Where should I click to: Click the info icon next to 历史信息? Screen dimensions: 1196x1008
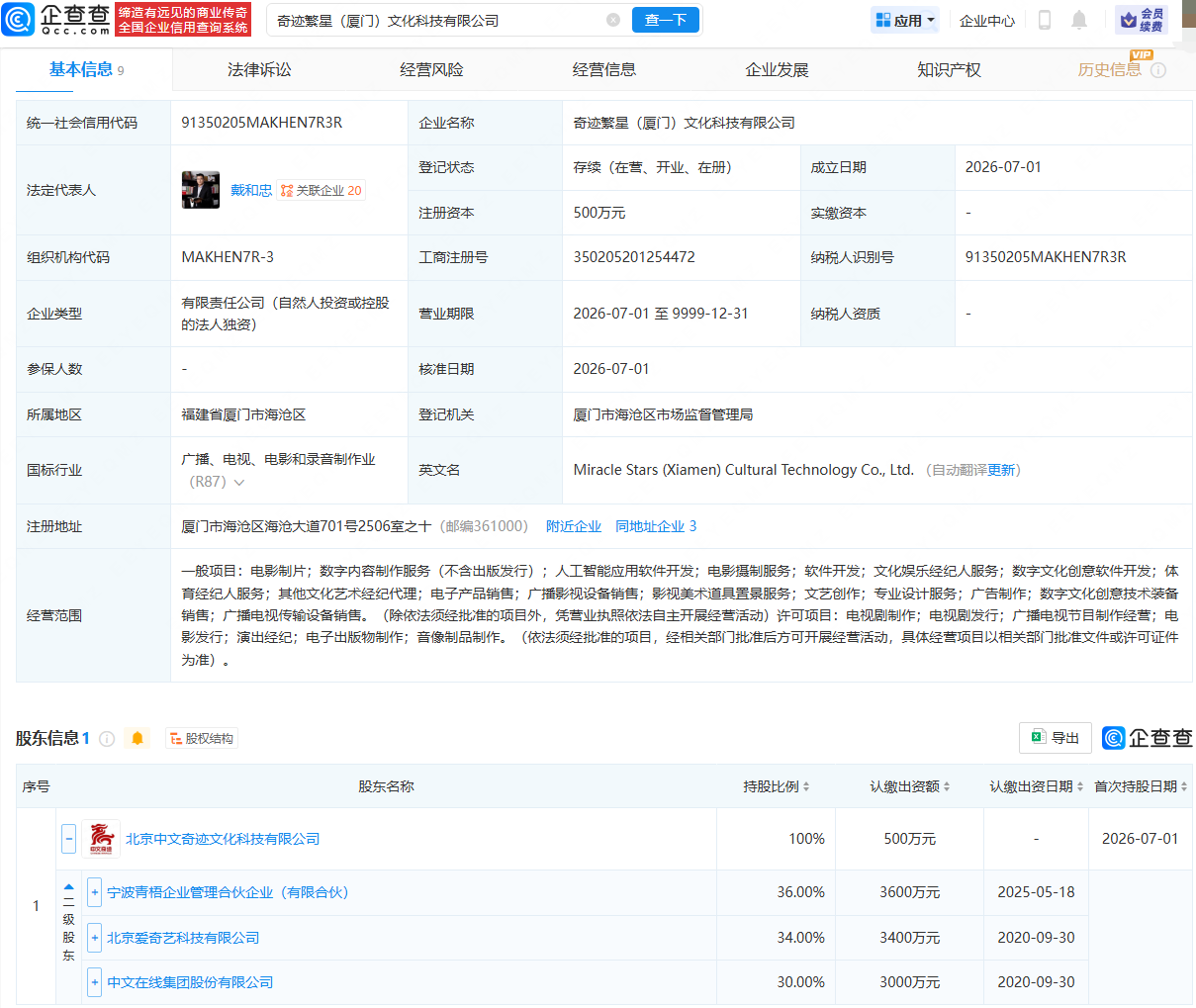[x=1158, y=70]
